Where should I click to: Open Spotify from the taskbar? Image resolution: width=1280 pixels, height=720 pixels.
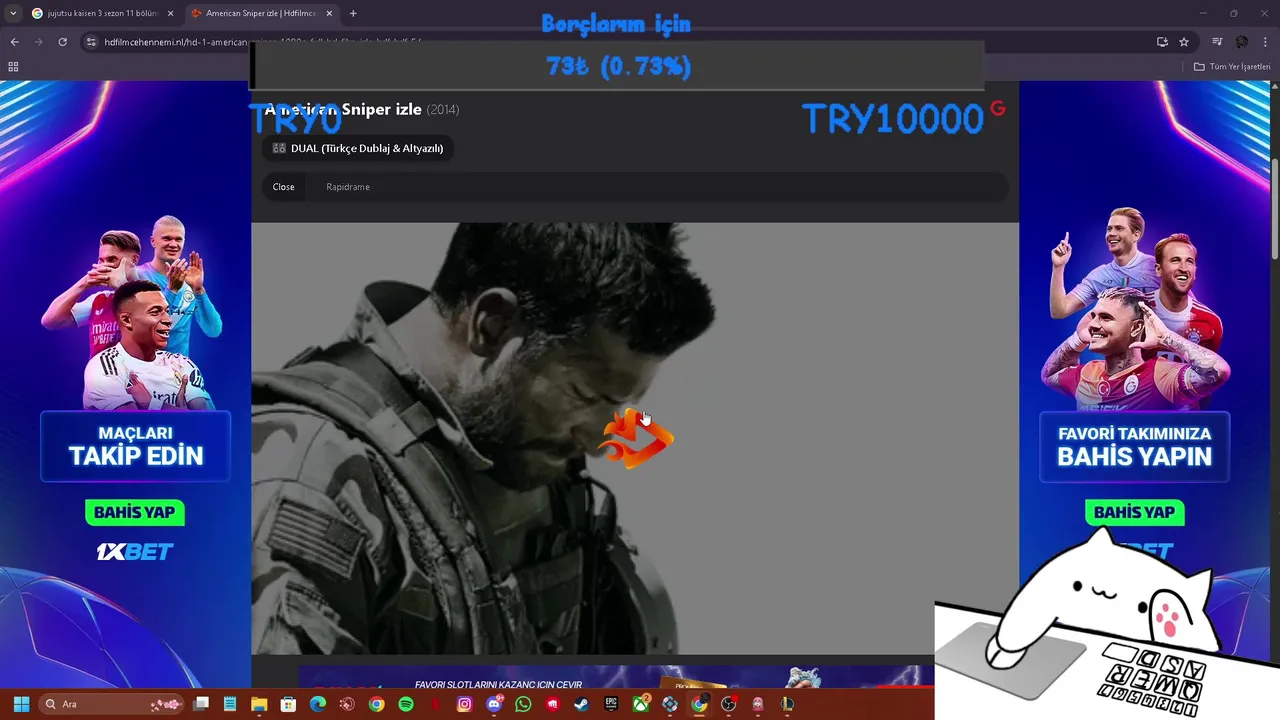406,704
